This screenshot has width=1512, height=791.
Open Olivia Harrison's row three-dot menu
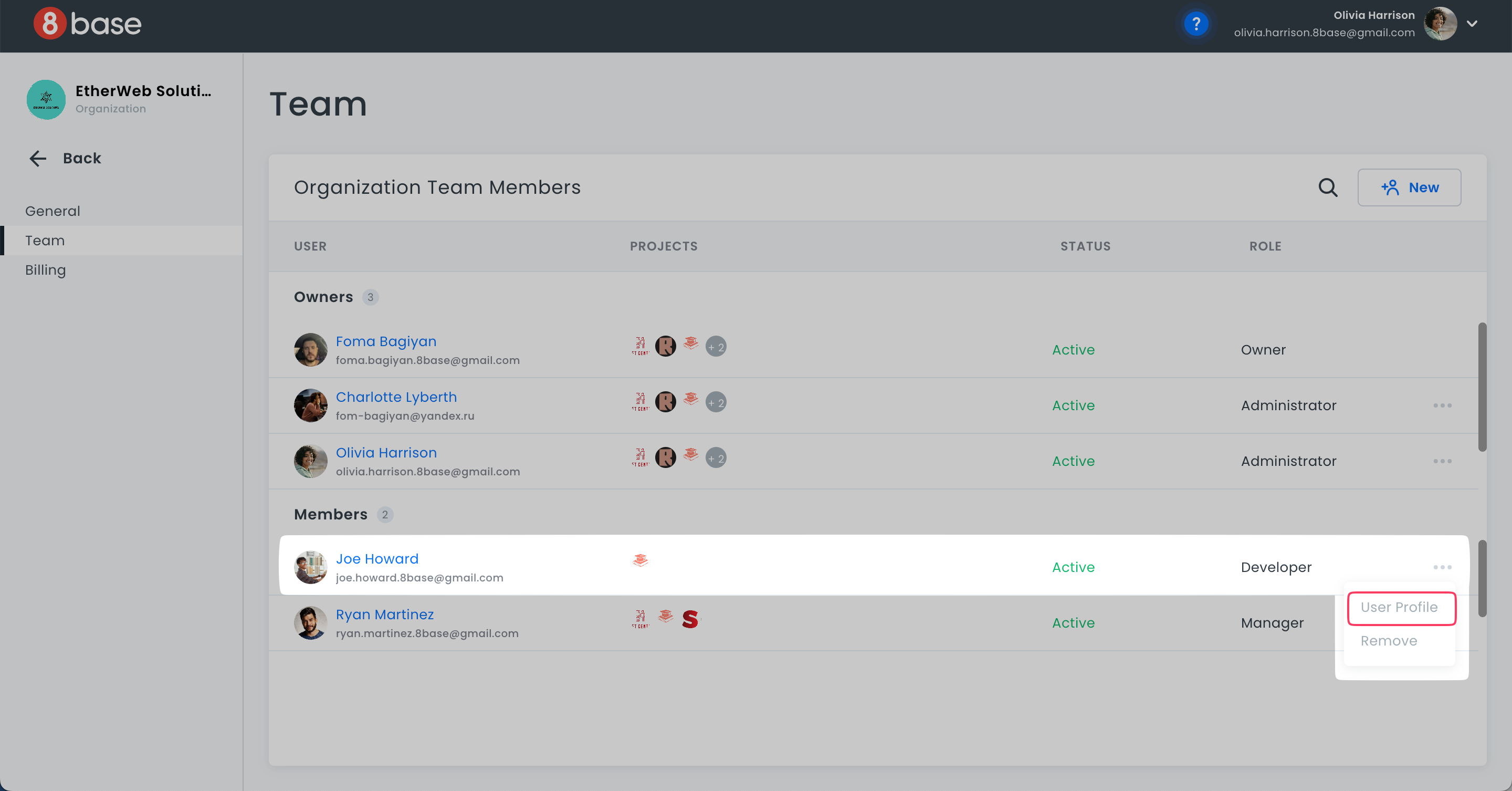1442,461
